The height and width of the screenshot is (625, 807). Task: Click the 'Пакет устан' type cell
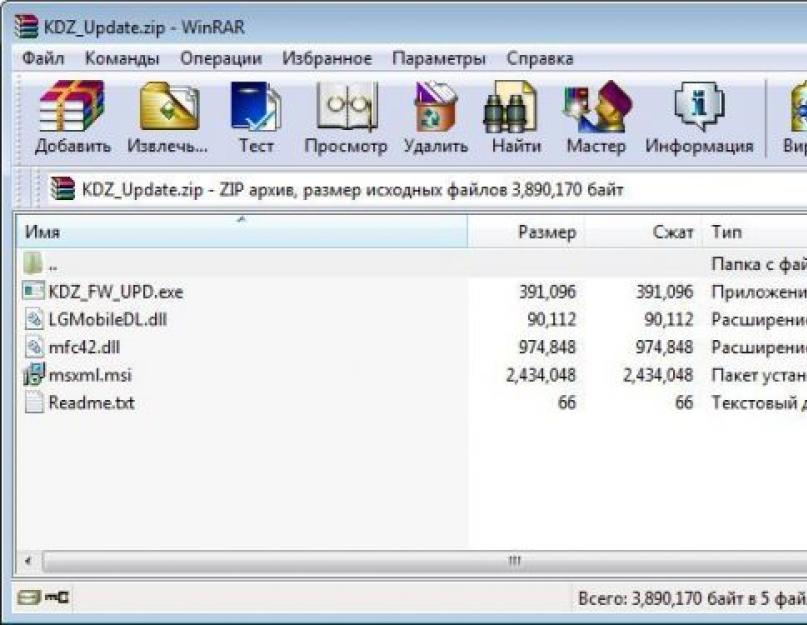coord(759,375)
